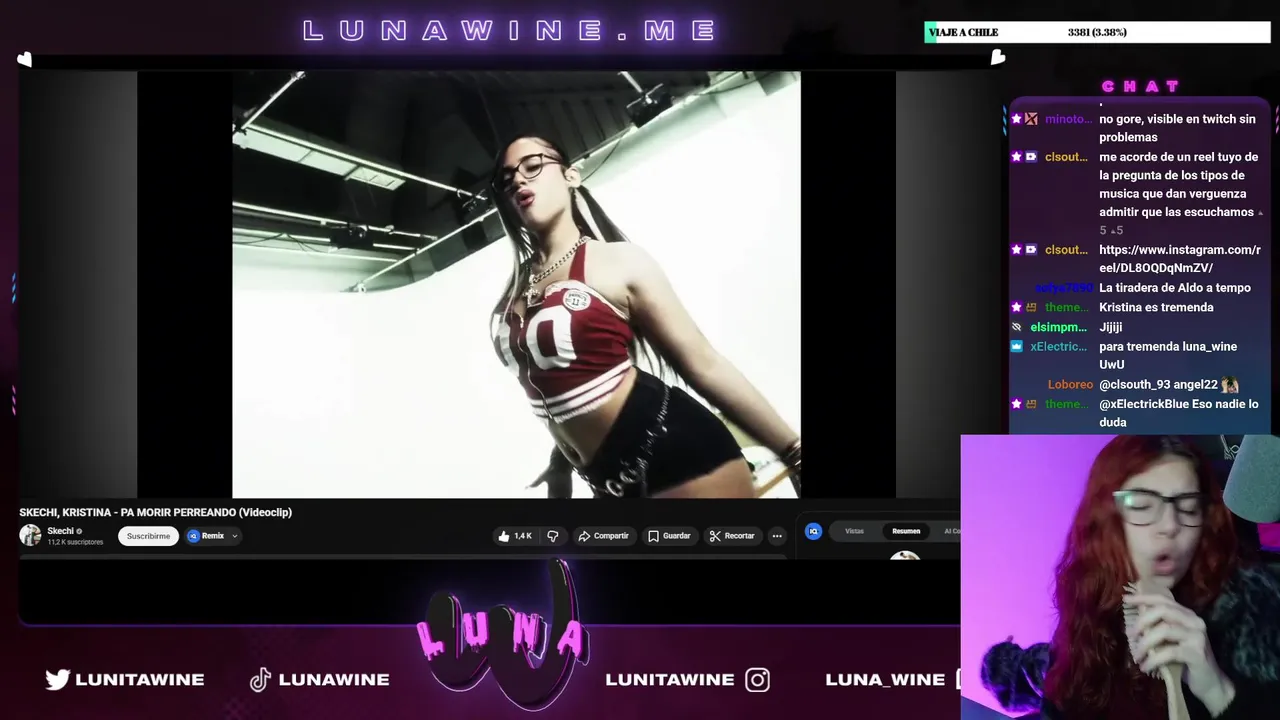The width and height of the screenshot is (1280, 720).
Task: Click chat user minoto's name
Action: tap(1068, 119)
